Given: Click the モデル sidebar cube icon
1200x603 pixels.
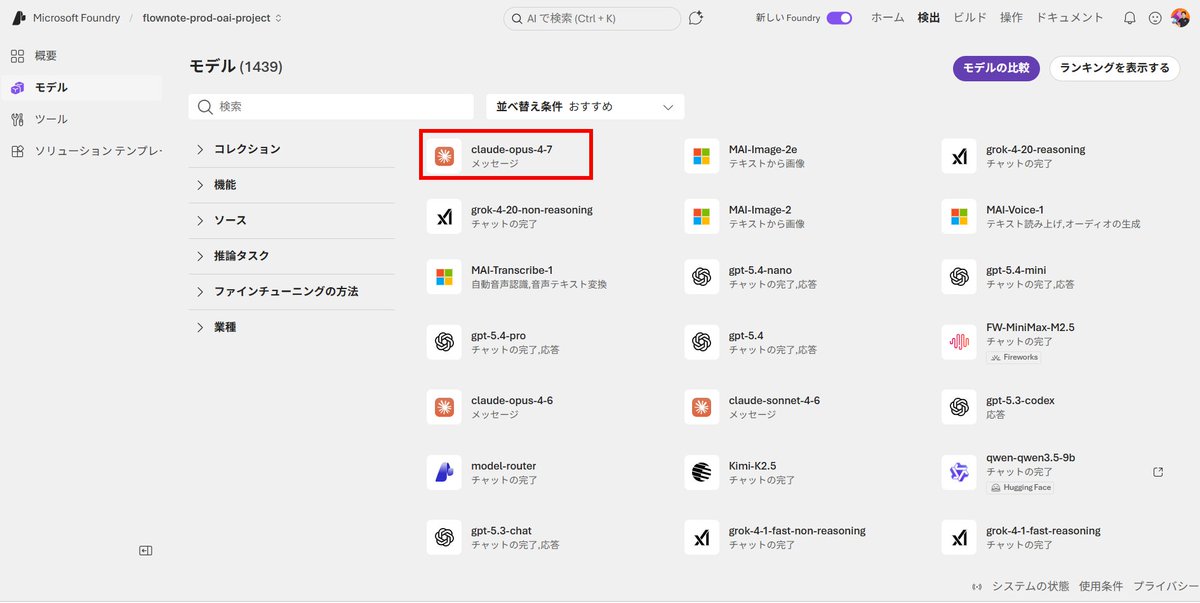Looking at the screenshot, I should (x=17, y=88).
